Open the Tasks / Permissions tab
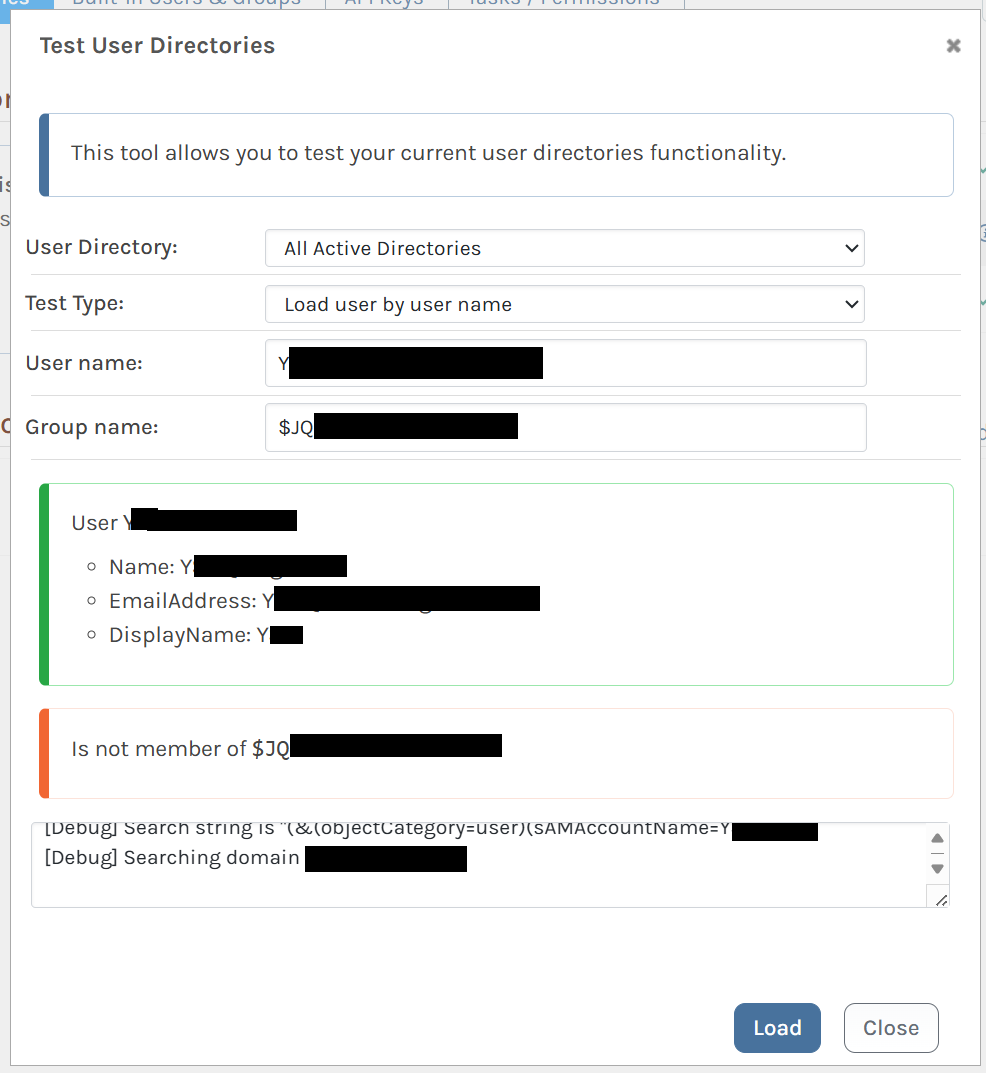Viewport: 986px width, 1073px height. tap(566, 3)
